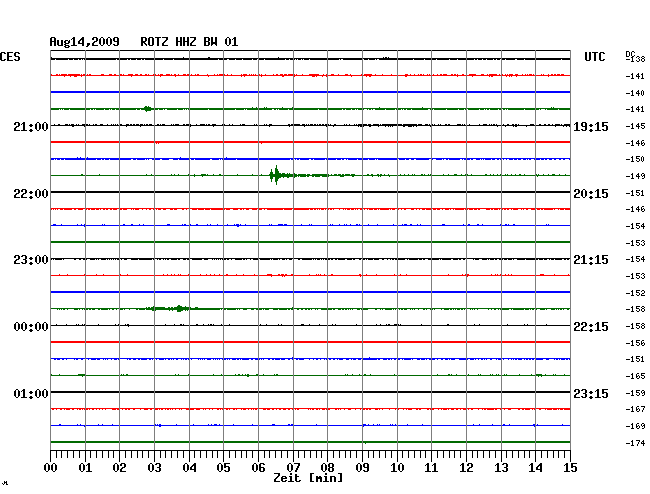
Task: Select the 22:00 local time label
Action: coord(31,194)
